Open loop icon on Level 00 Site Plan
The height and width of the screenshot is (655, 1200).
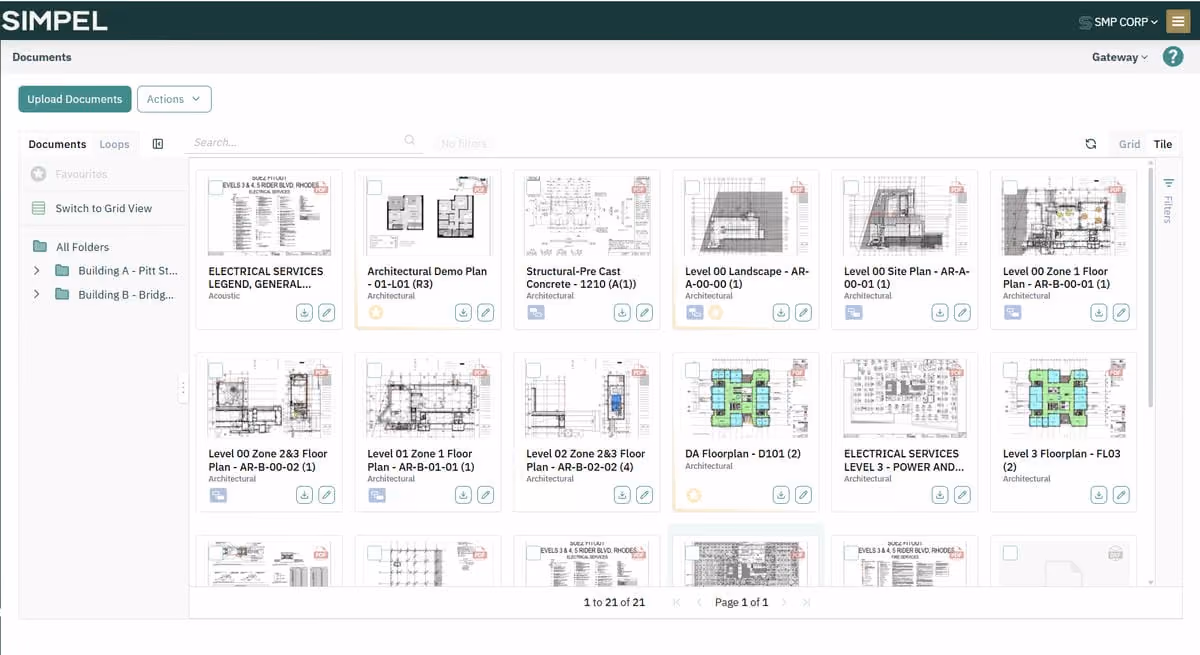click(854, 313)
